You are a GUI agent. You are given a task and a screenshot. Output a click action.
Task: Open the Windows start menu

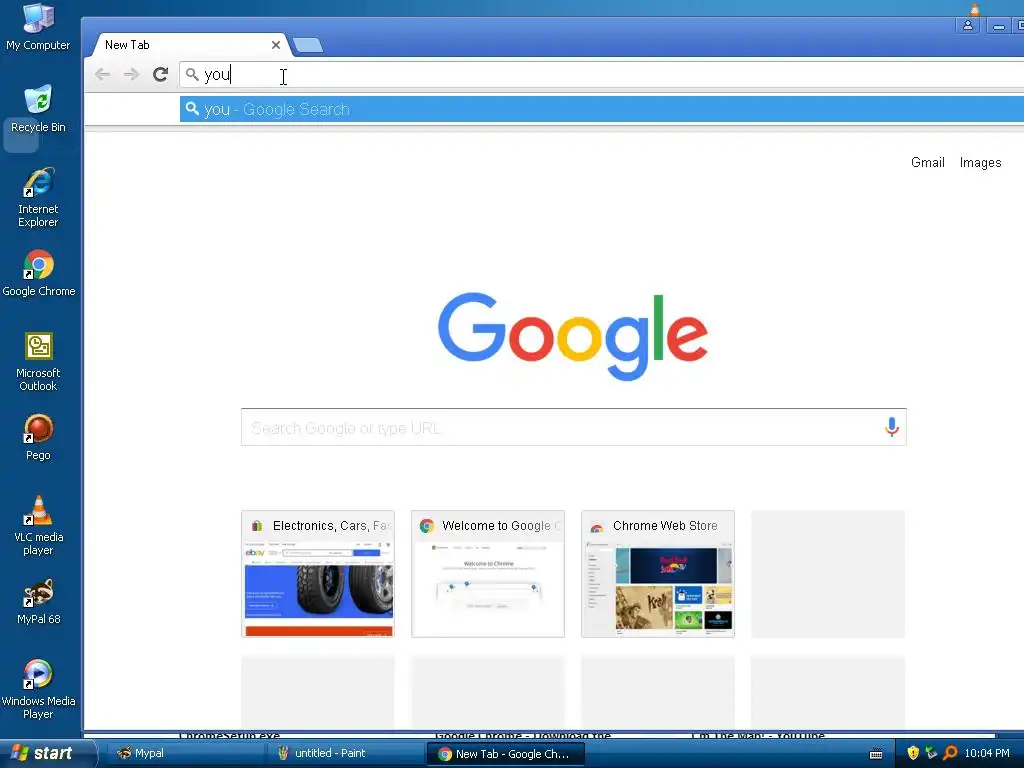click(47, 753)
